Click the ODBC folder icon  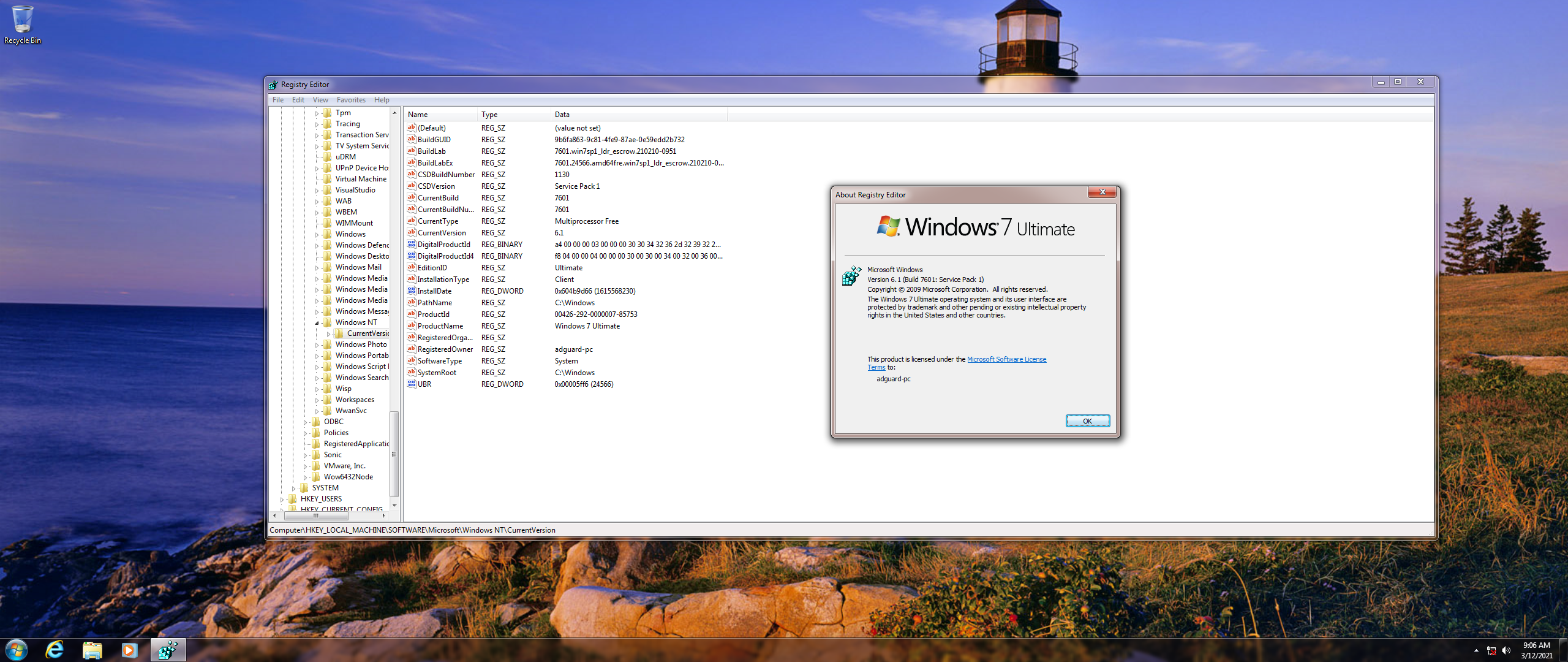pos(316,422)
